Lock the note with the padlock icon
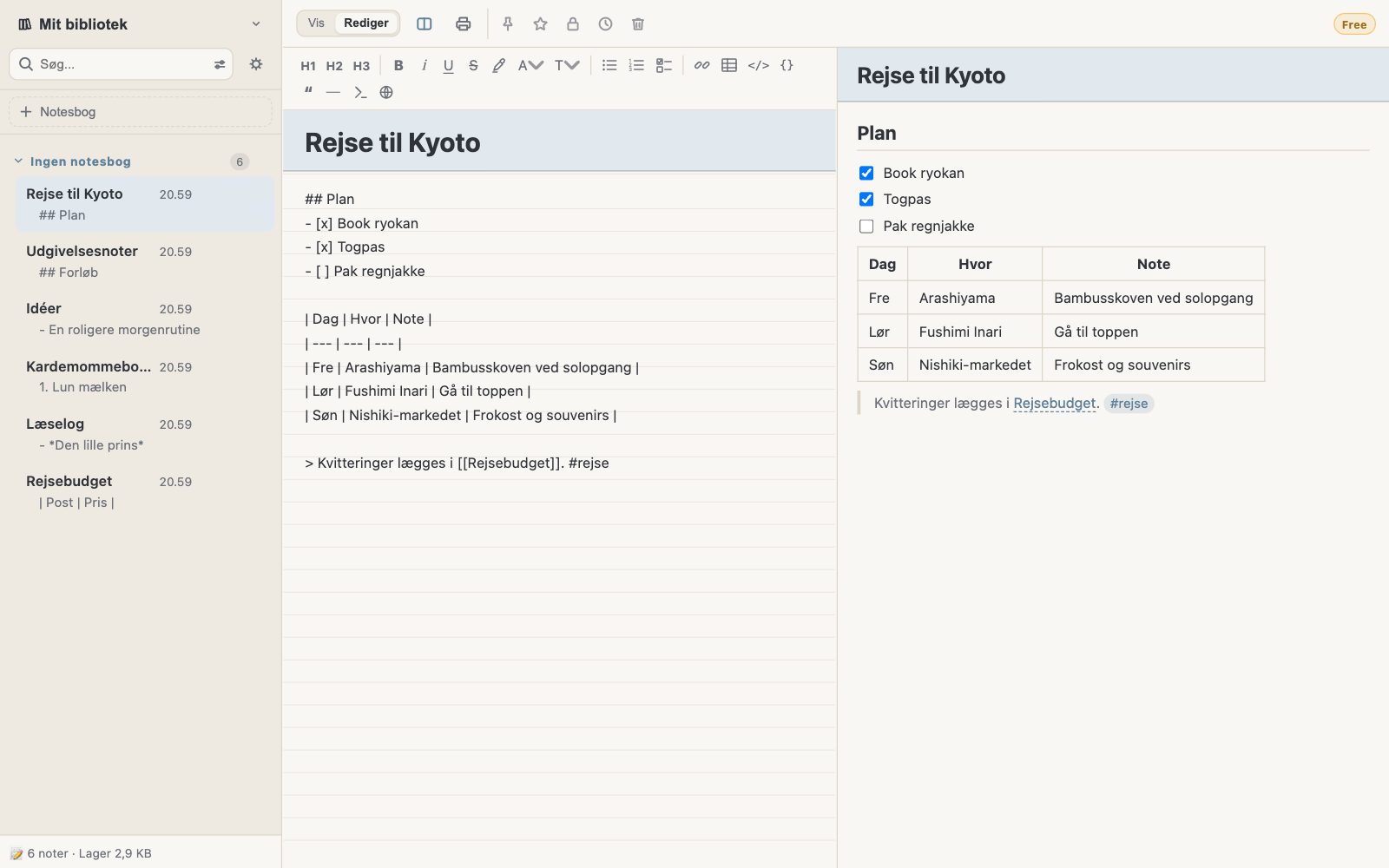 click(573, 24)
